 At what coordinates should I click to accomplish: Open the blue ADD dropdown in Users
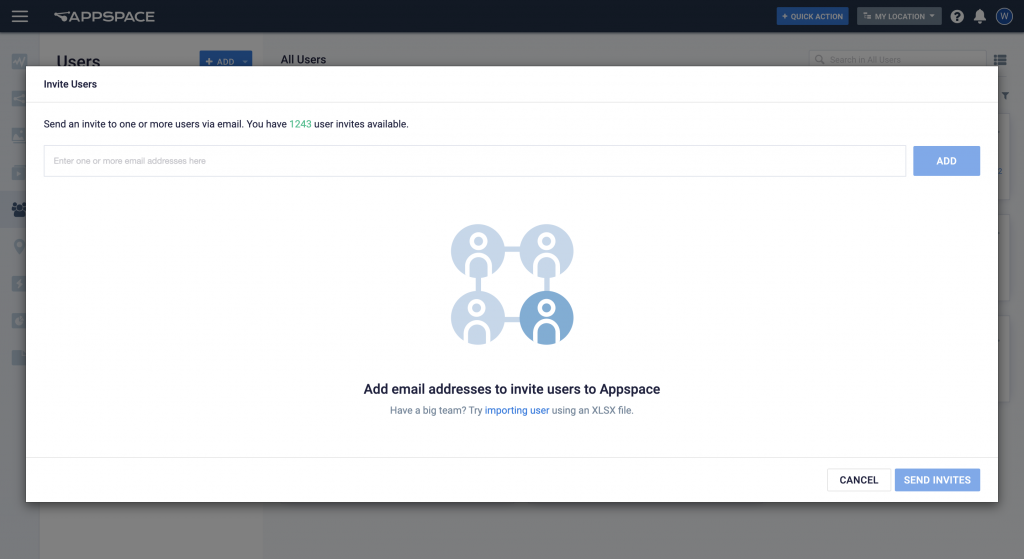click(x=225, y=61)
